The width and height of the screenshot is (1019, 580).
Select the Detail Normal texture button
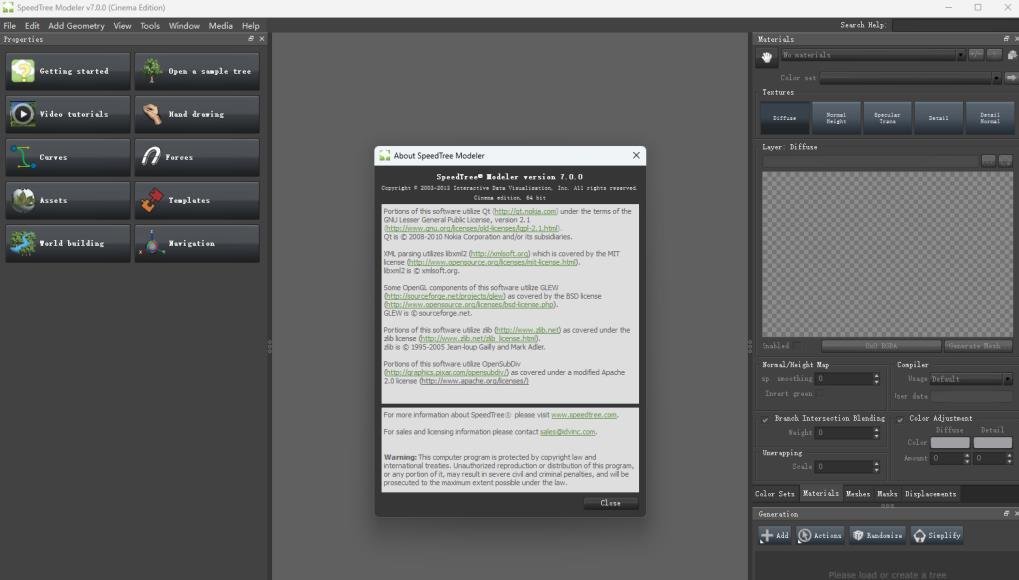[990, 118]
